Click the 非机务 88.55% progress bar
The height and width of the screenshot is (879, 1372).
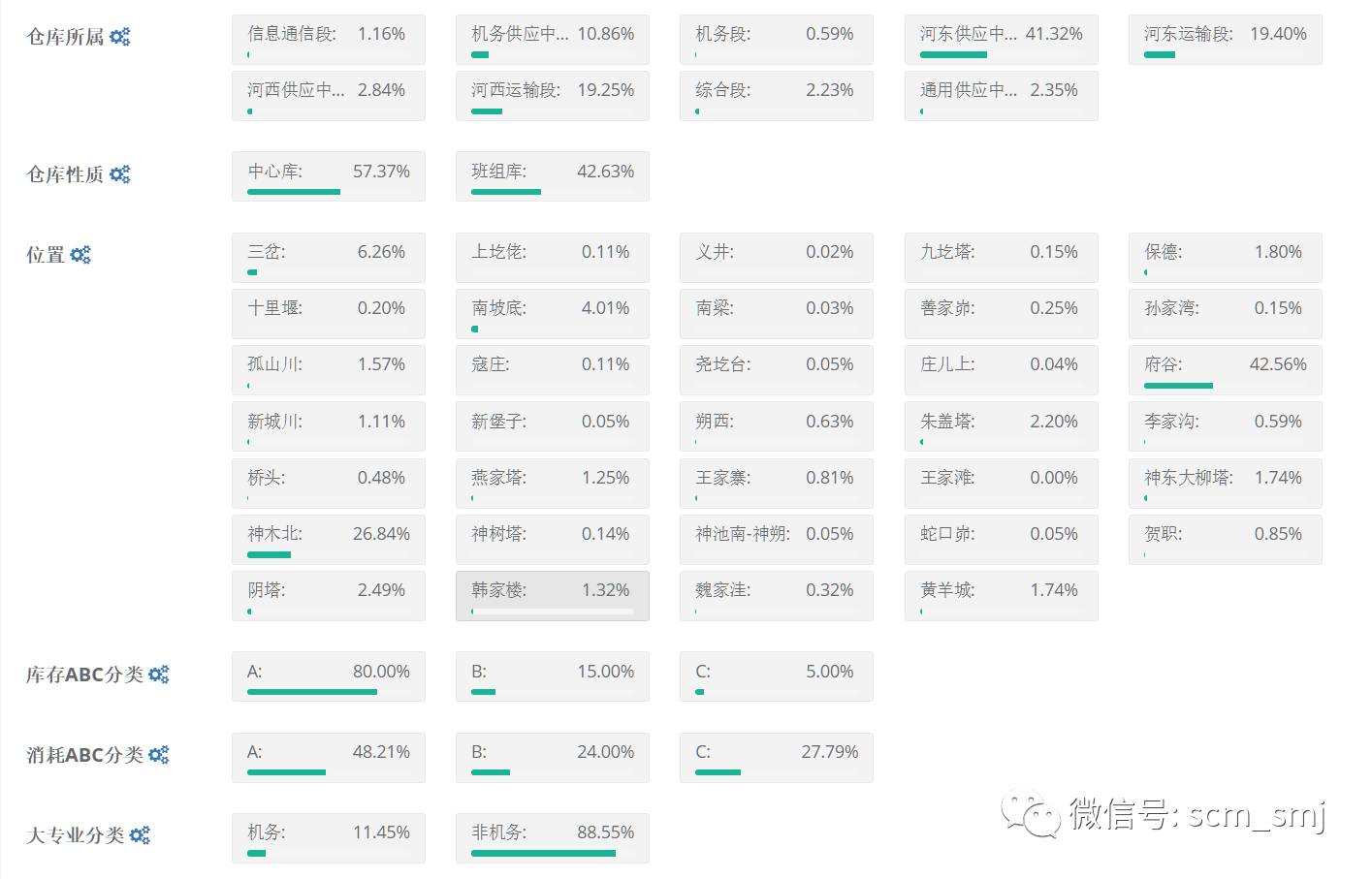click(543, 853)
